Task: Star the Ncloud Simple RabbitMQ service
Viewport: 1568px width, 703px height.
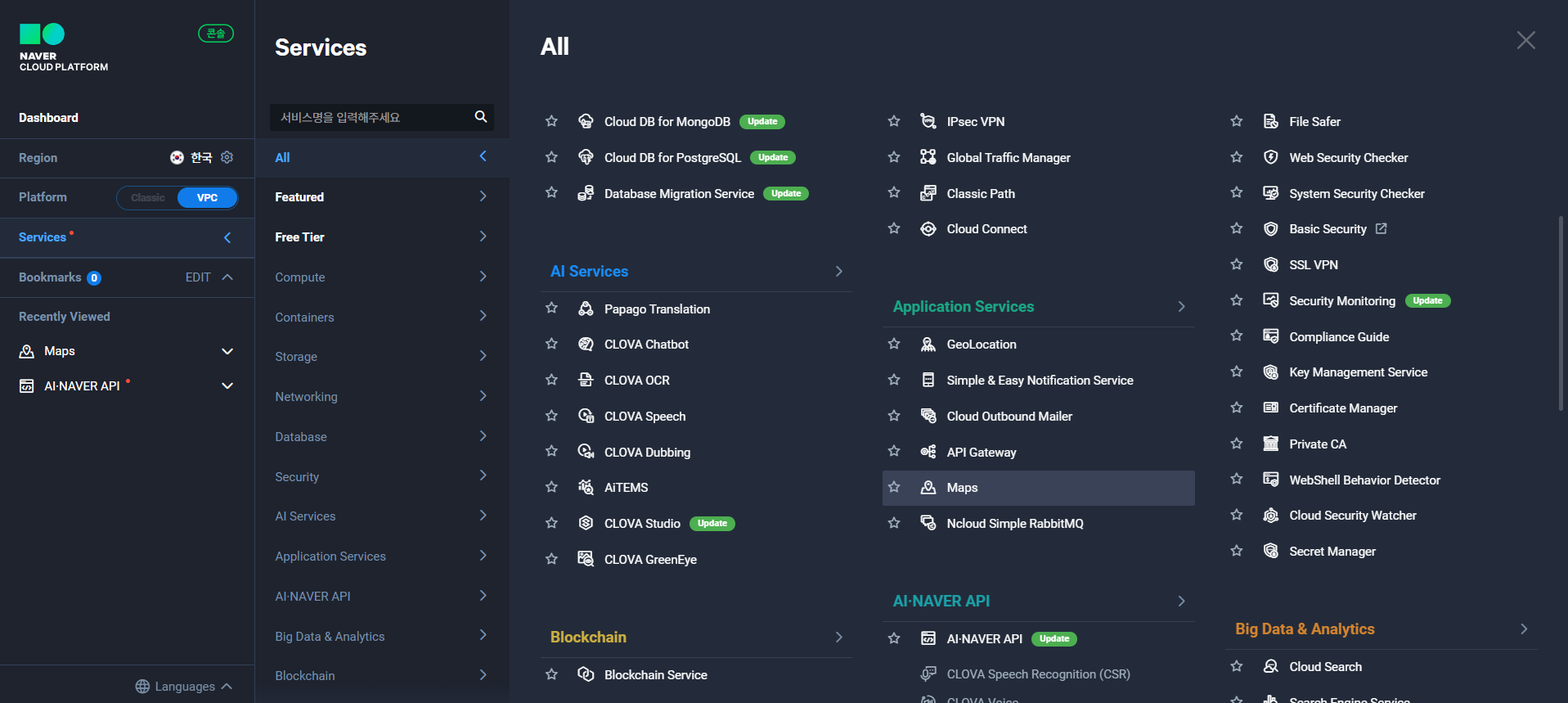Action: [895, 523]
